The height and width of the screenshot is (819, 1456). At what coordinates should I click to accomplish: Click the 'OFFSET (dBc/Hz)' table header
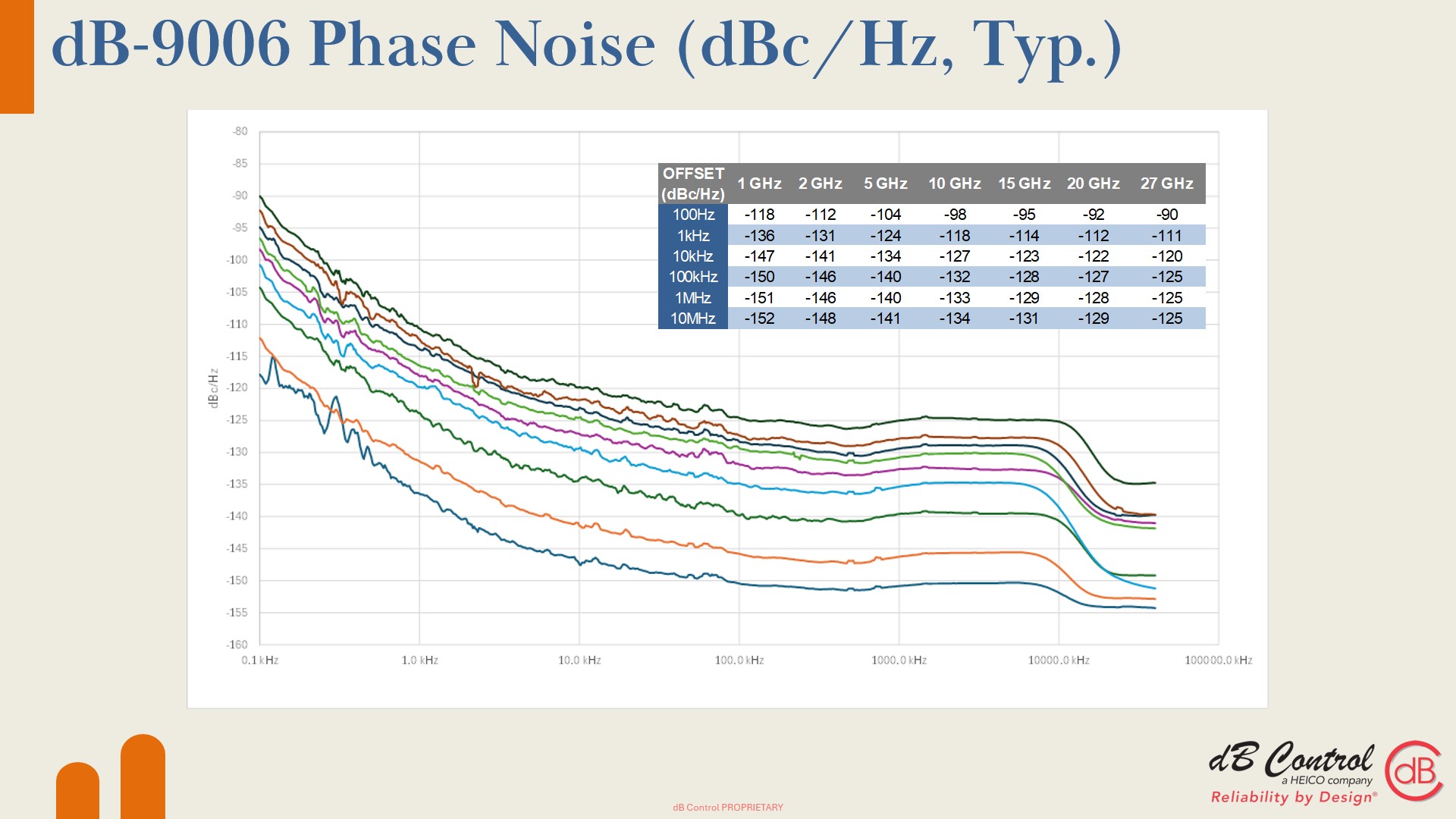coord(693,184)
